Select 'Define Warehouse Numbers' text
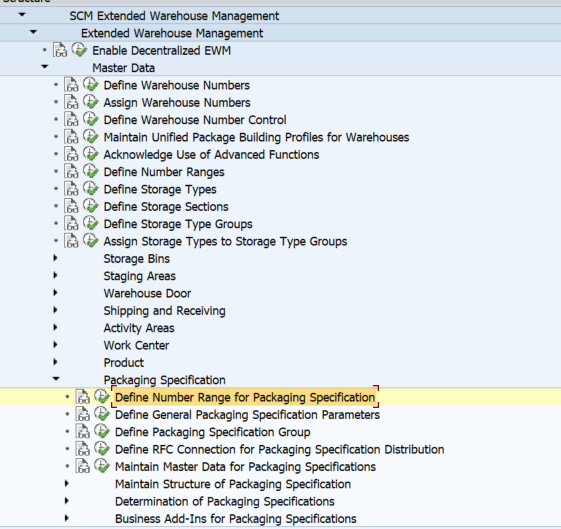This screenshot has width=561, height=529. point(177,85)
